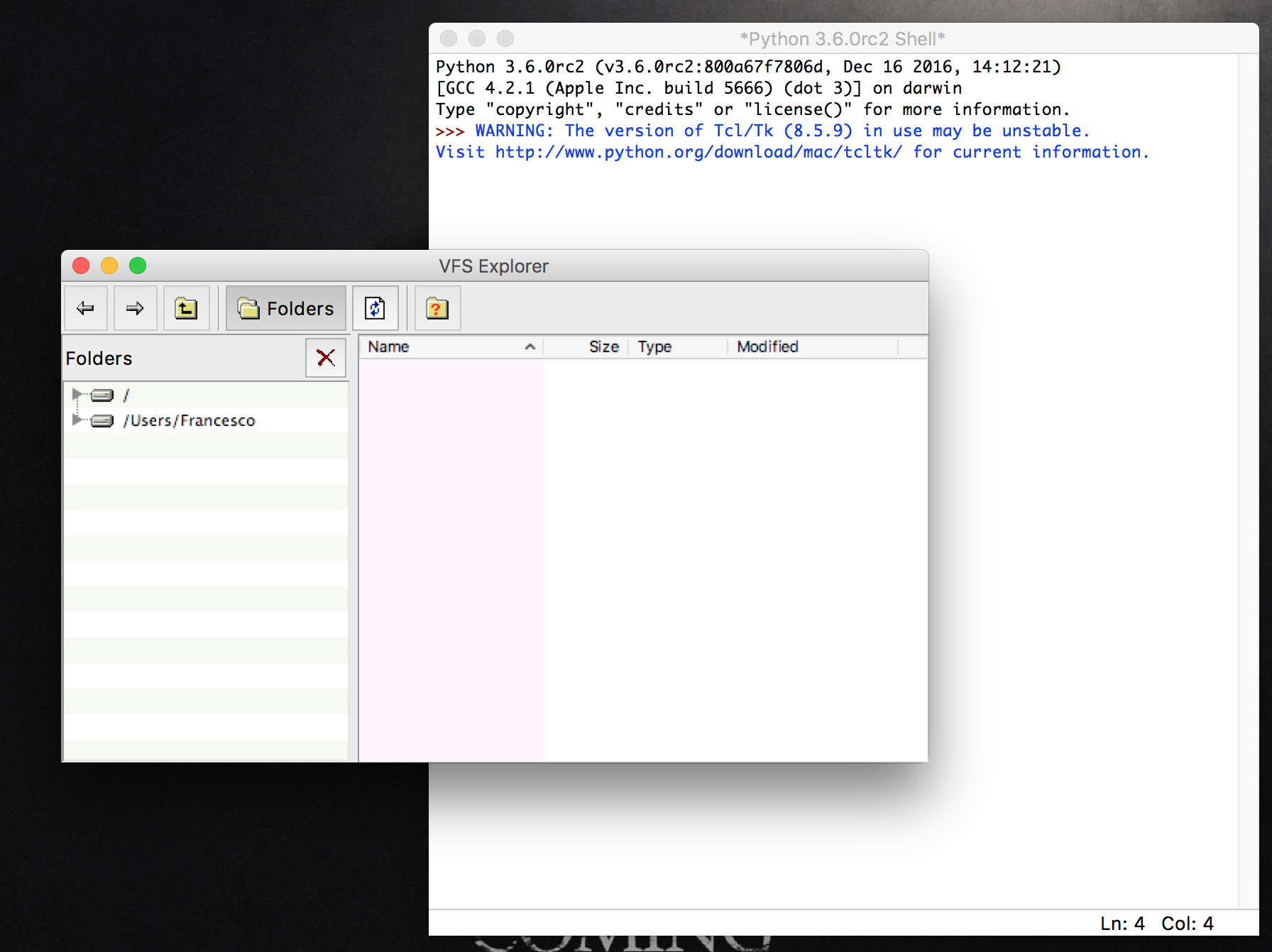Close the Folders pane with red X
Image resolution: width=1272 pixels, height=952 pixels.
pyautogui.click(x=326, y=358)
